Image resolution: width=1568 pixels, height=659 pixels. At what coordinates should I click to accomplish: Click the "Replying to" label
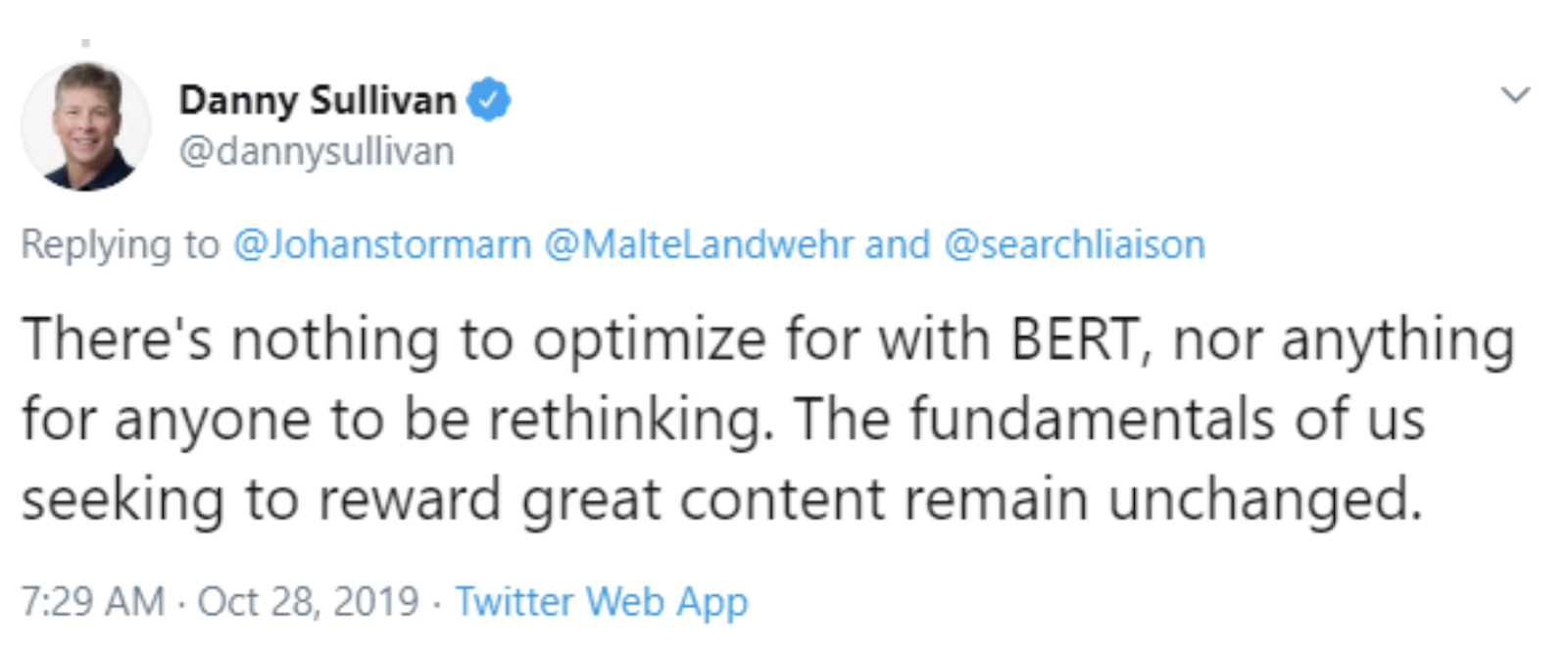pos(120,244)
